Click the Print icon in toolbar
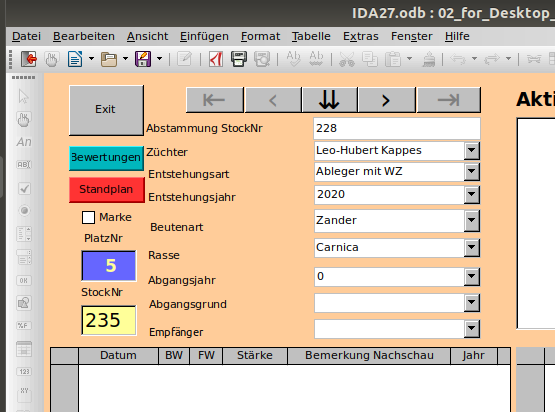Image resolution: width=555 pixels, height=412 pixels. point(239,59)
